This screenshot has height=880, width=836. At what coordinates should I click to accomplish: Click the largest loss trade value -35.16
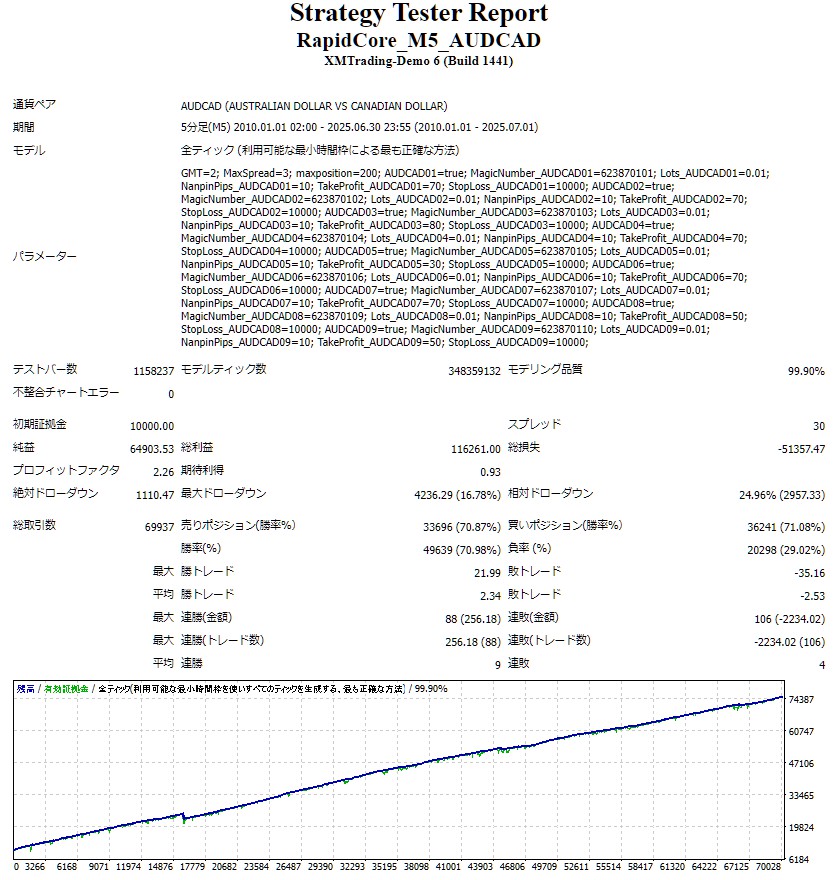coord(810,573)
